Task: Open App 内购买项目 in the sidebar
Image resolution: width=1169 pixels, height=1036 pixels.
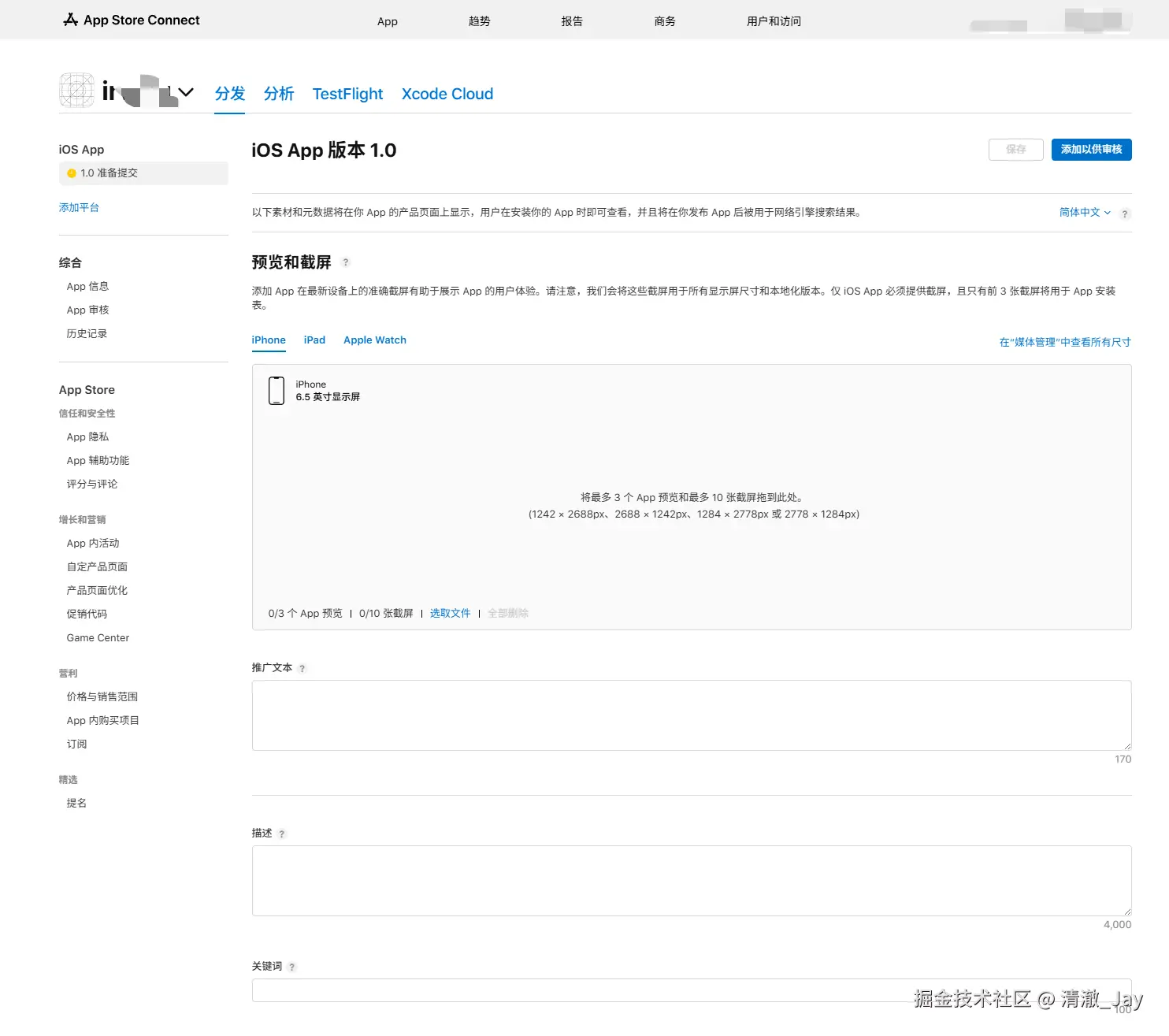Action: [x=103, y=721]
